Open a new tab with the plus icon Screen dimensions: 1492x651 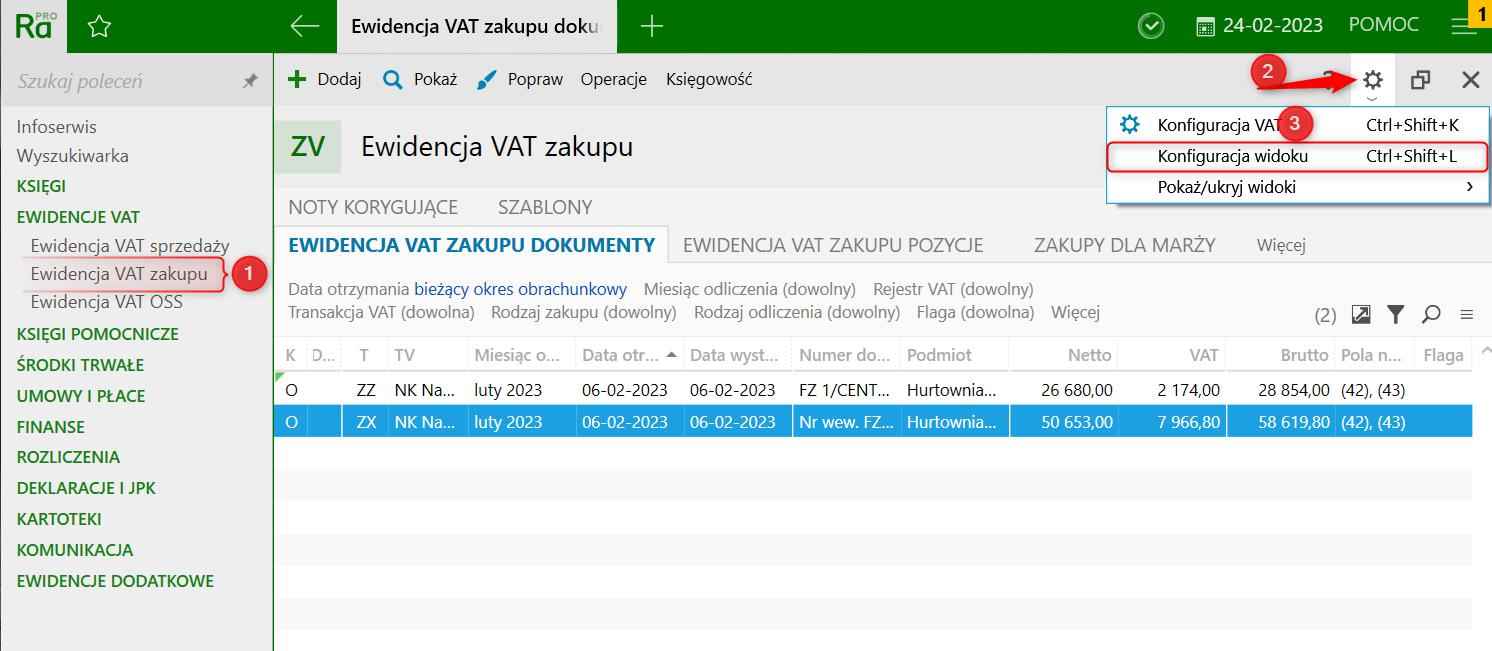(x=652, y=27)
